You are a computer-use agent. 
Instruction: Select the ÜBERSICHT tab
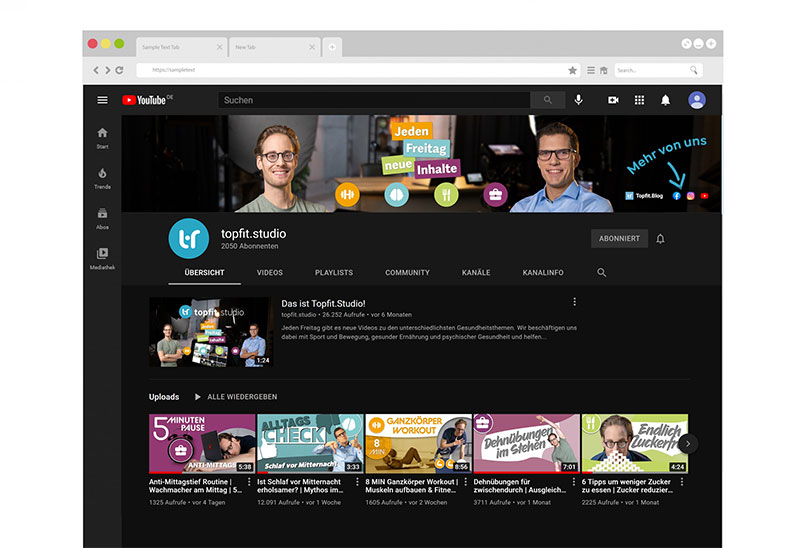[x=204, y=272]
